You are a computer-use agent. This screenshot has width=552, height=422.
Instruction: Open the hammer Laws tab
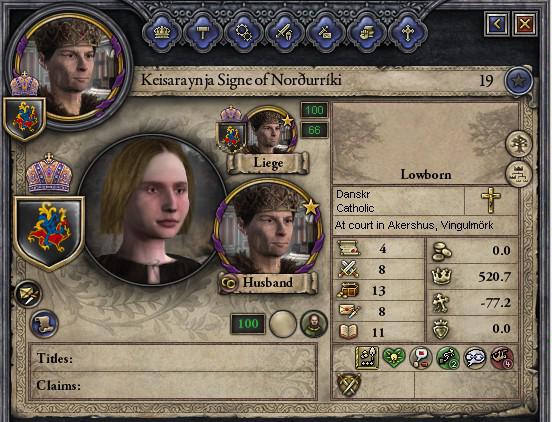pyautogui.click(x=203, y=33)
